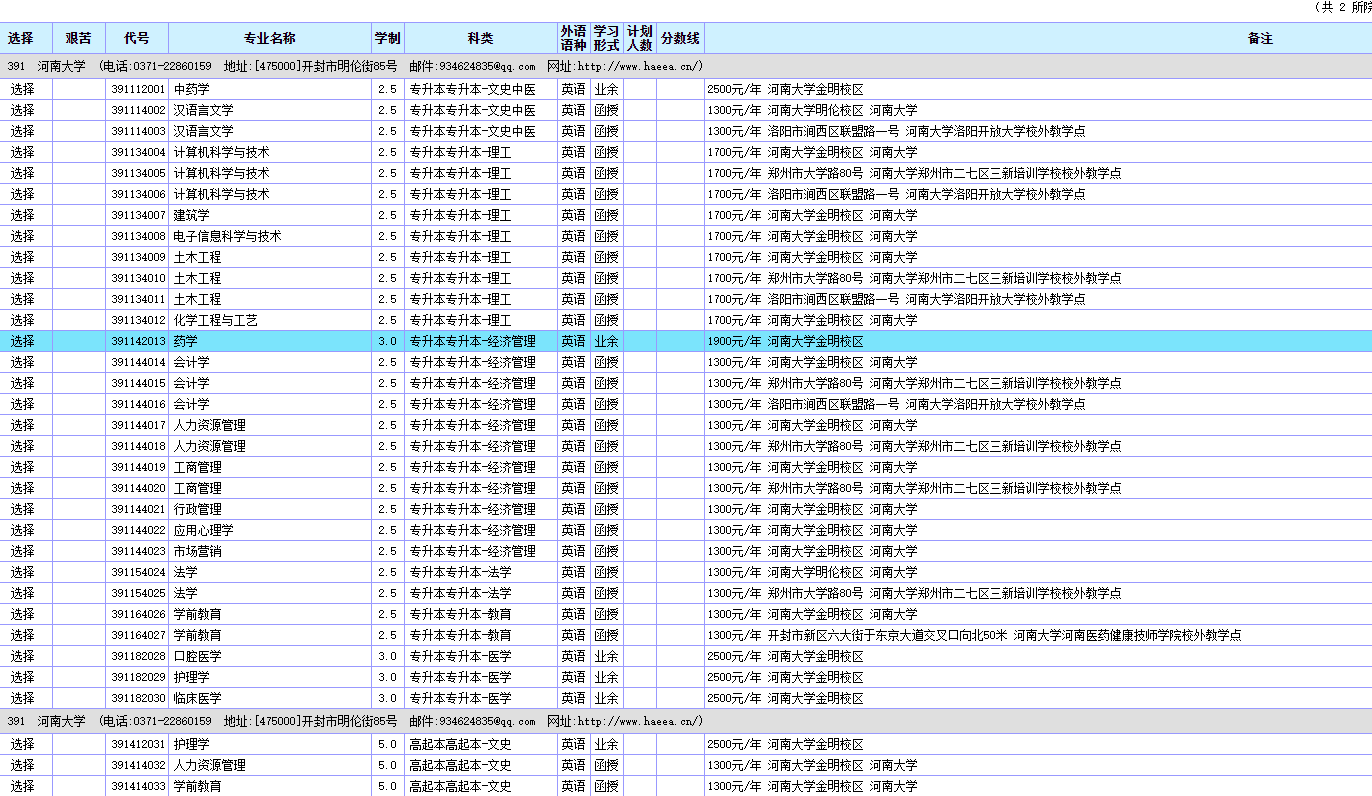The image size is (1372, 796).
Task: Click the 科类 column header
Action: coord(480,38)
